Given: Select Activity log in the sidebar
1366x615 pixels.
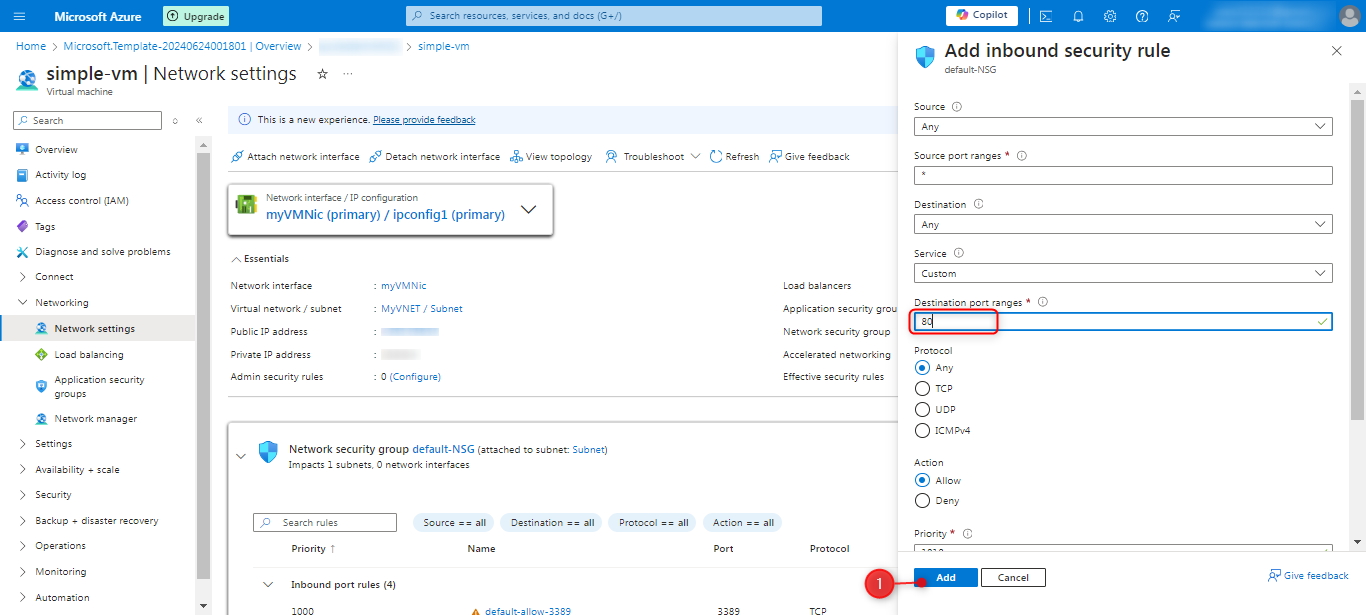Looking at the screenshot, I should tap(60, 175).
